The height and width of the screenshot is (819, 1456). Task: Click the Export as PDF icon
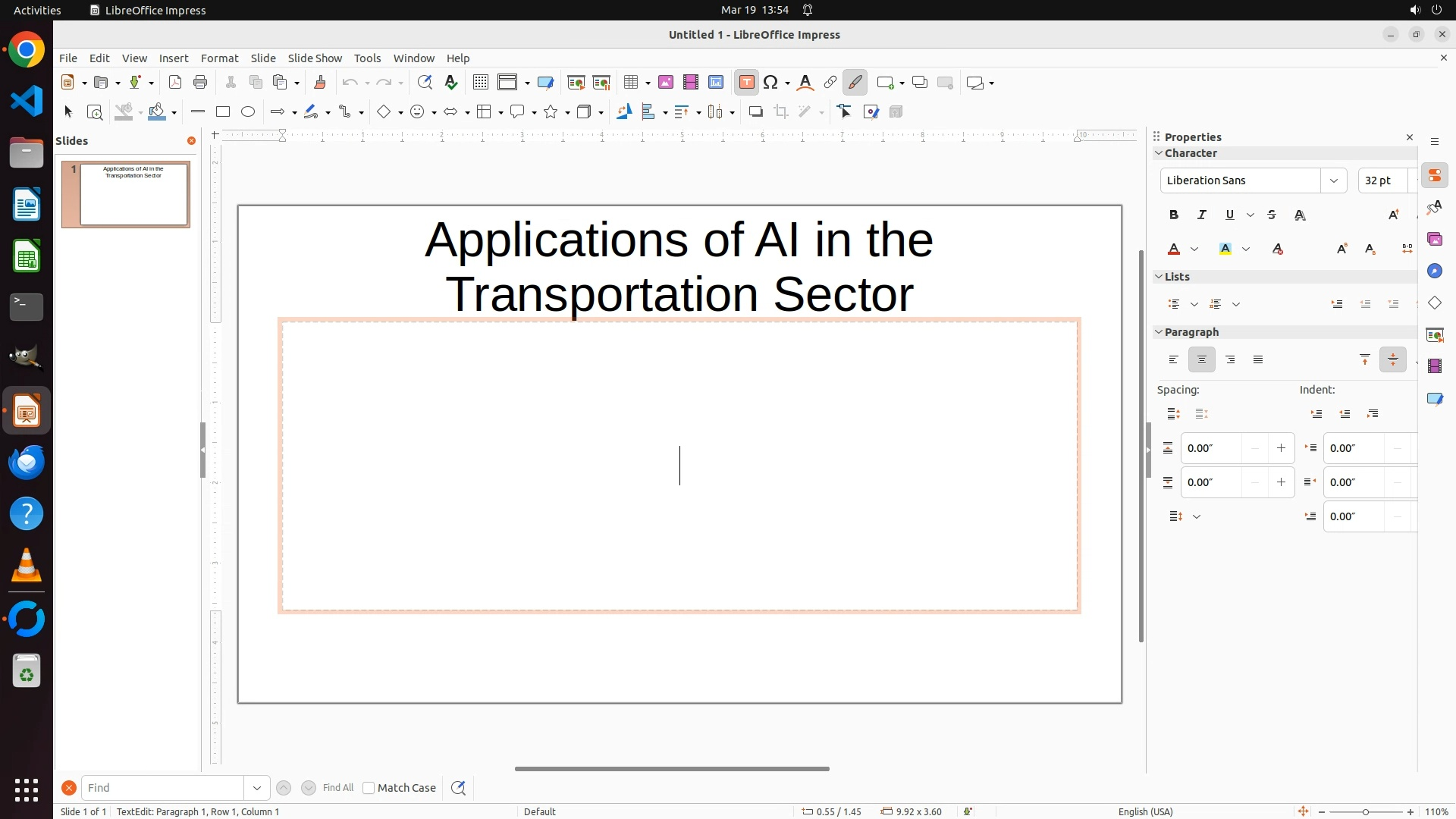click(175, 83)
